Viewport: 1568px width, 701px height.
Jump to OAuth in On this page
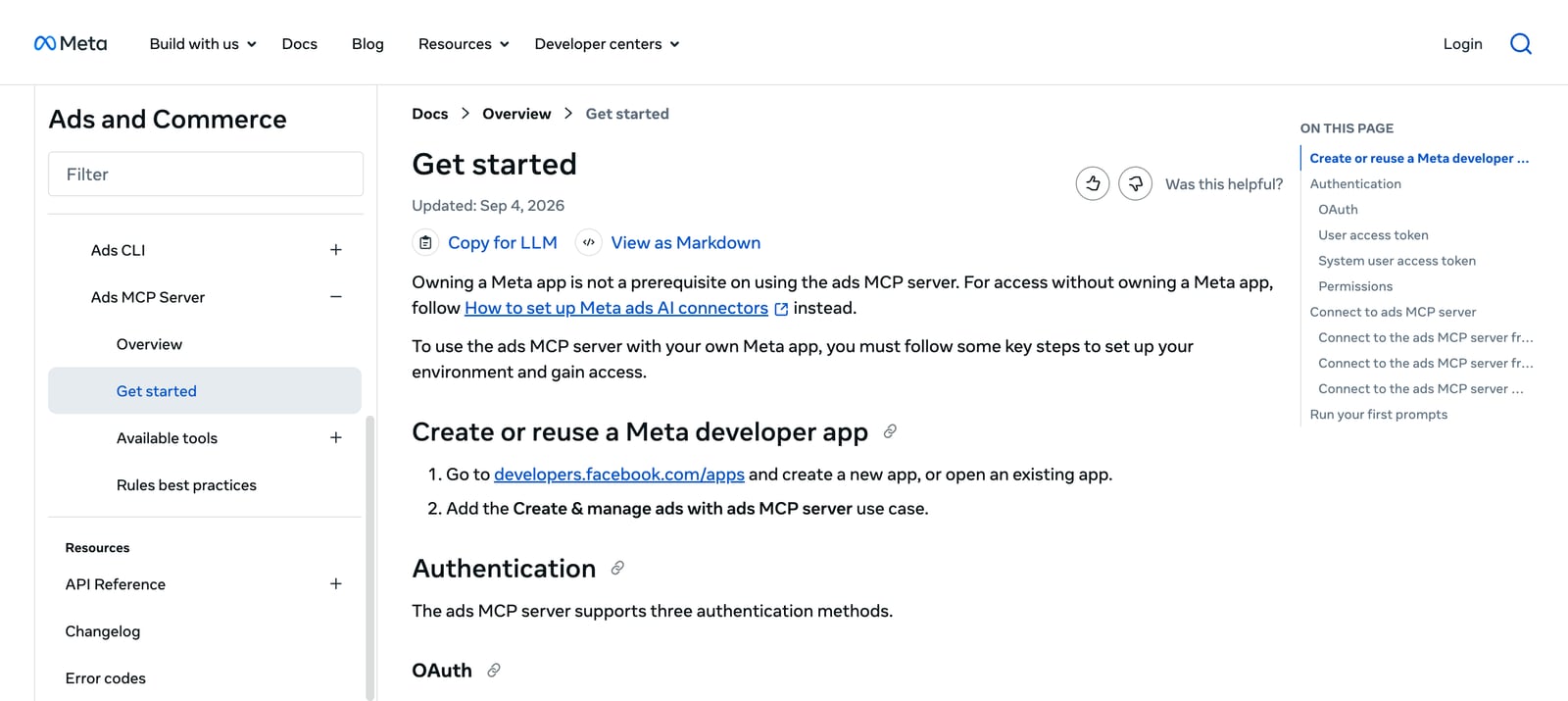pos(1338,209)
